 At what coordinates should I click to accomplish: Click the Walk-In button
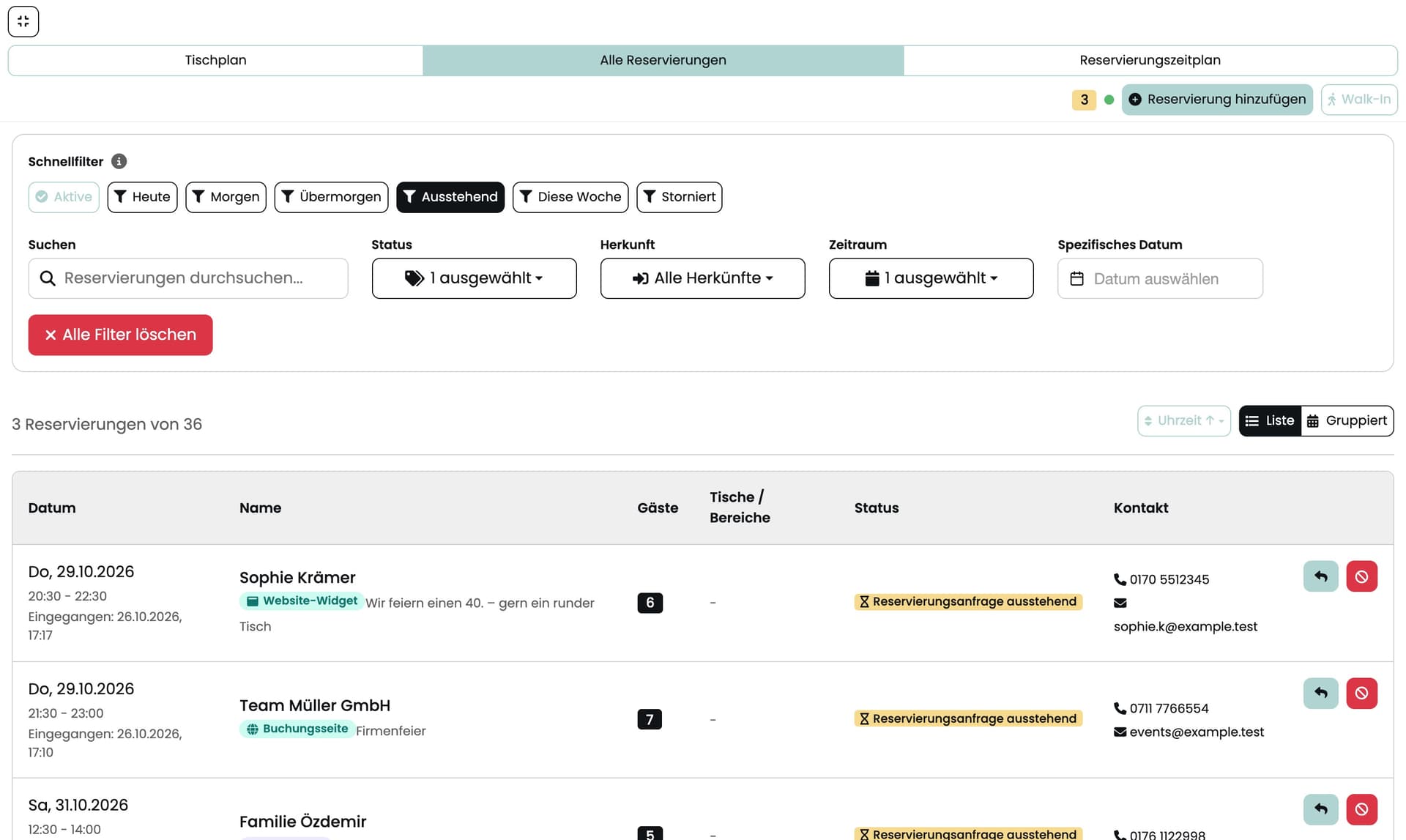tap(1359, 100)
